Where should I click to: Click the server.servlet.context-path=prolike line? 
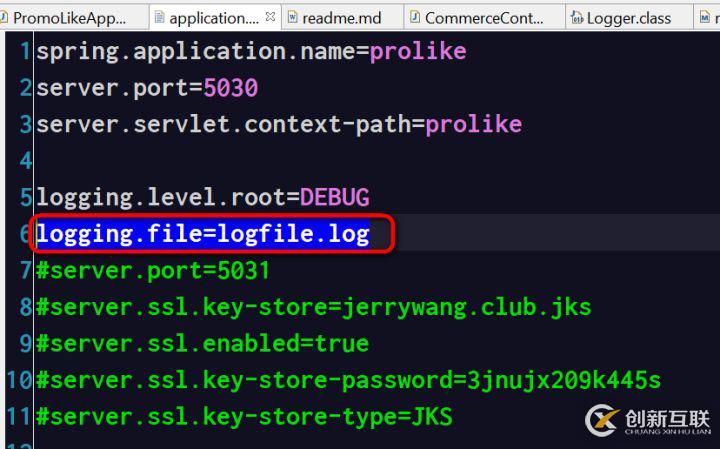(279, 124)
